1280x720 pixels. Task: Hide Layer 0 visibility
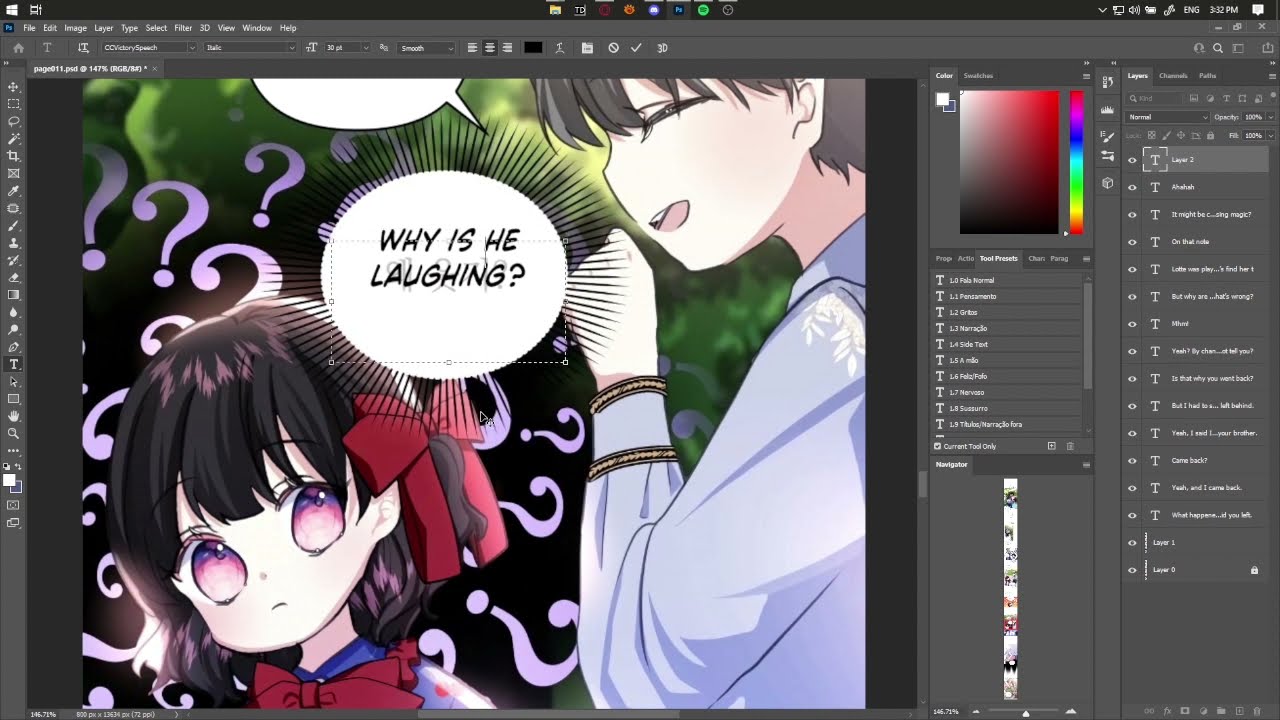(x=1132, y=570)
